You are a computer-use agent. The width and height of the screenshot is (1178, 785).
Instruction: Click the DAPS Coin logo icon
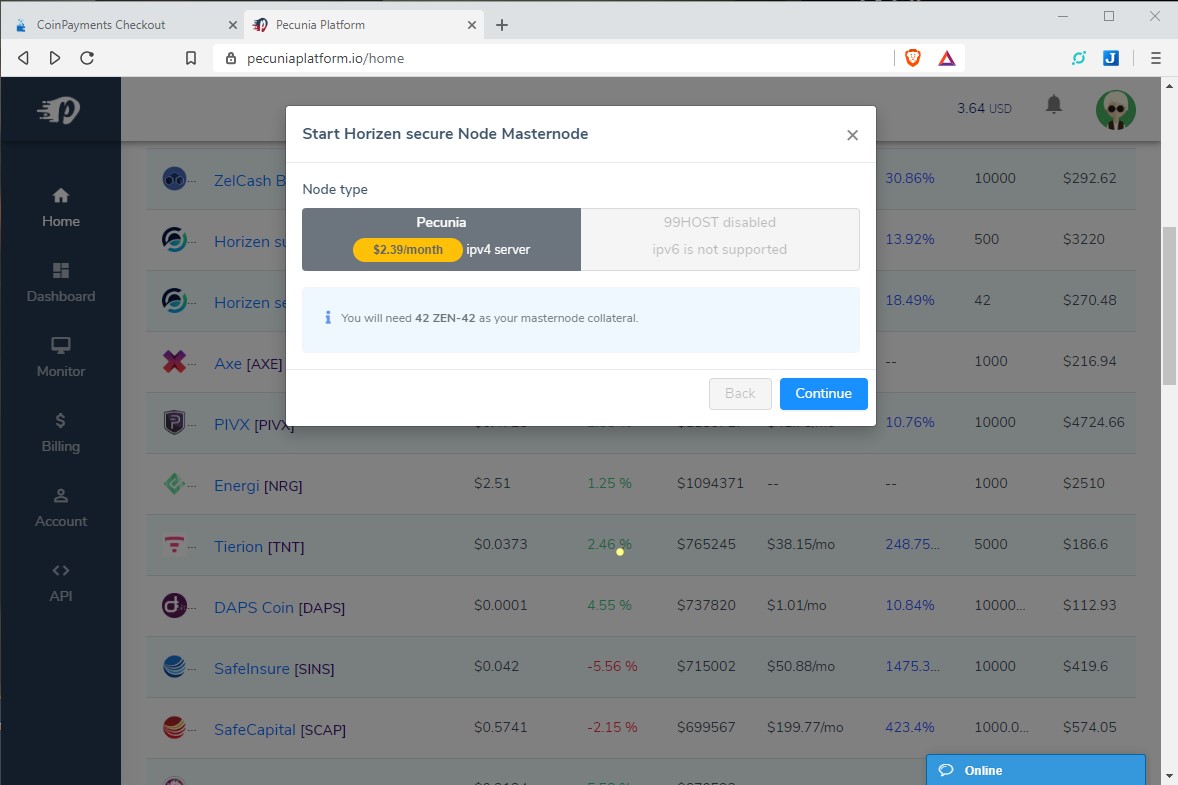tap(174, 605)
